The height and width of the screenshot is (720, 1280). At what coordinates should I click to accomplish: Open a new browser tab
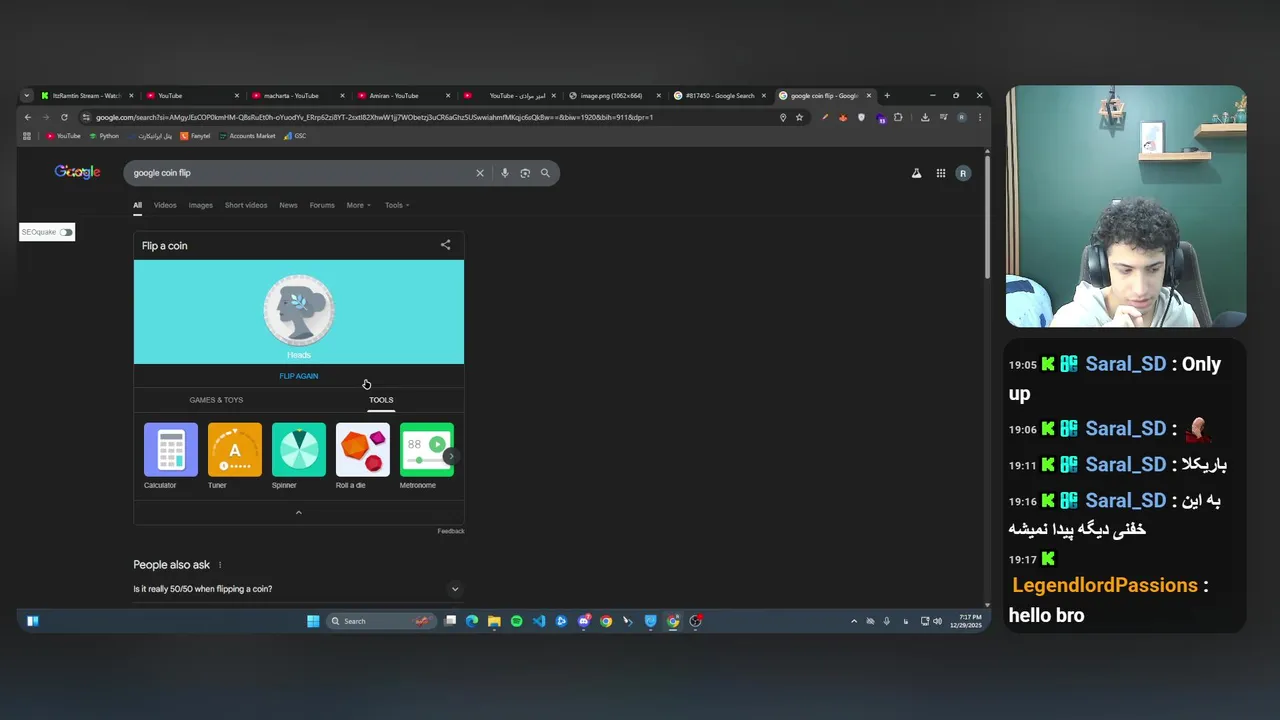pyautogui.click(x=887, y=96)
